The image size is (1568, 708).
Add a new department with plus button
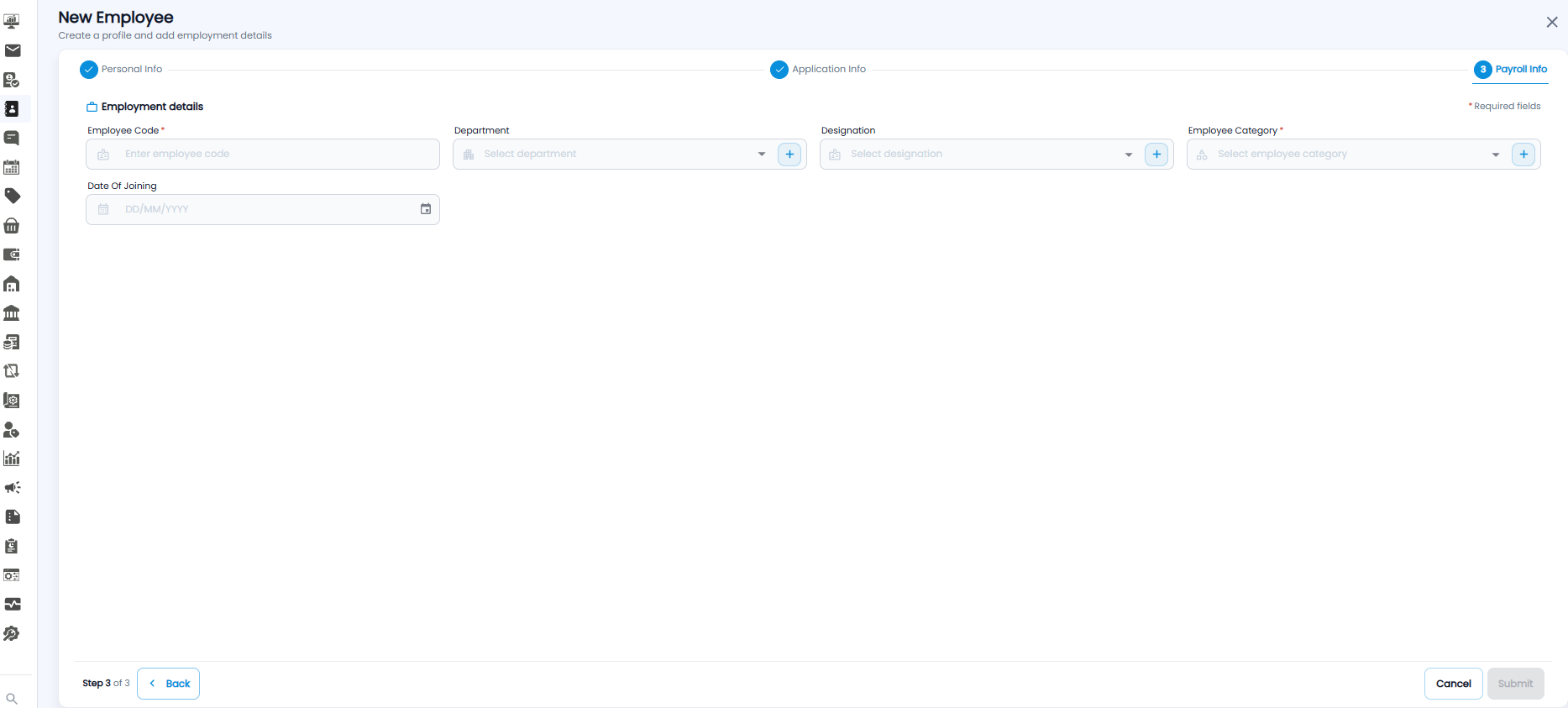[789, 155]
